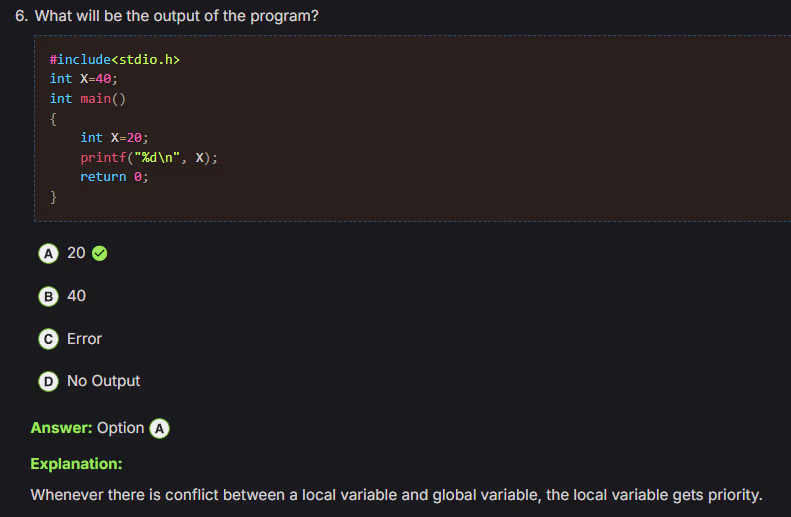791x517 pixels.
Task: Click the green 'Answer:' label
Action: (x=61, y=428)
